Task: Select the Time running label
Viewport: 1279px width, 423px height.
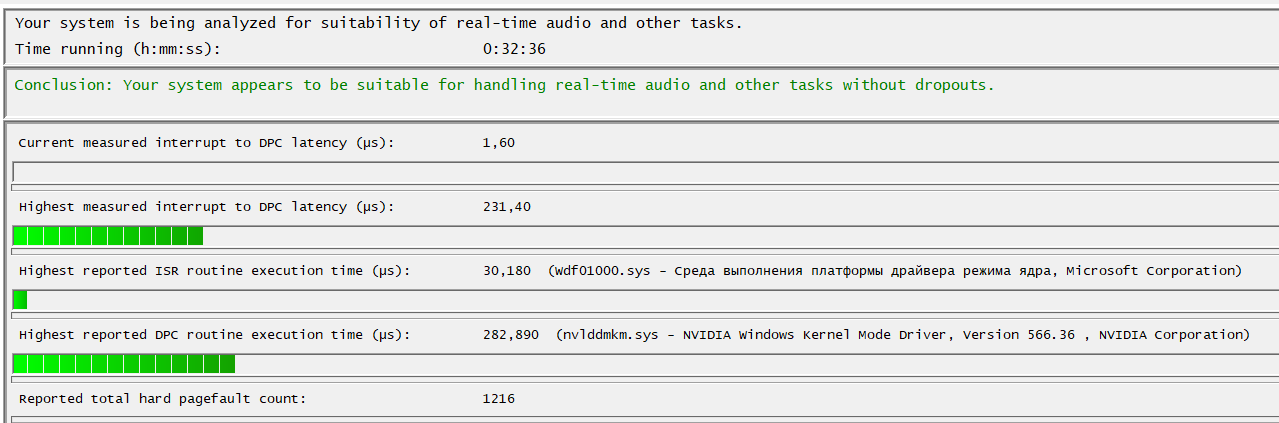Action: click(x=118, y=48)
